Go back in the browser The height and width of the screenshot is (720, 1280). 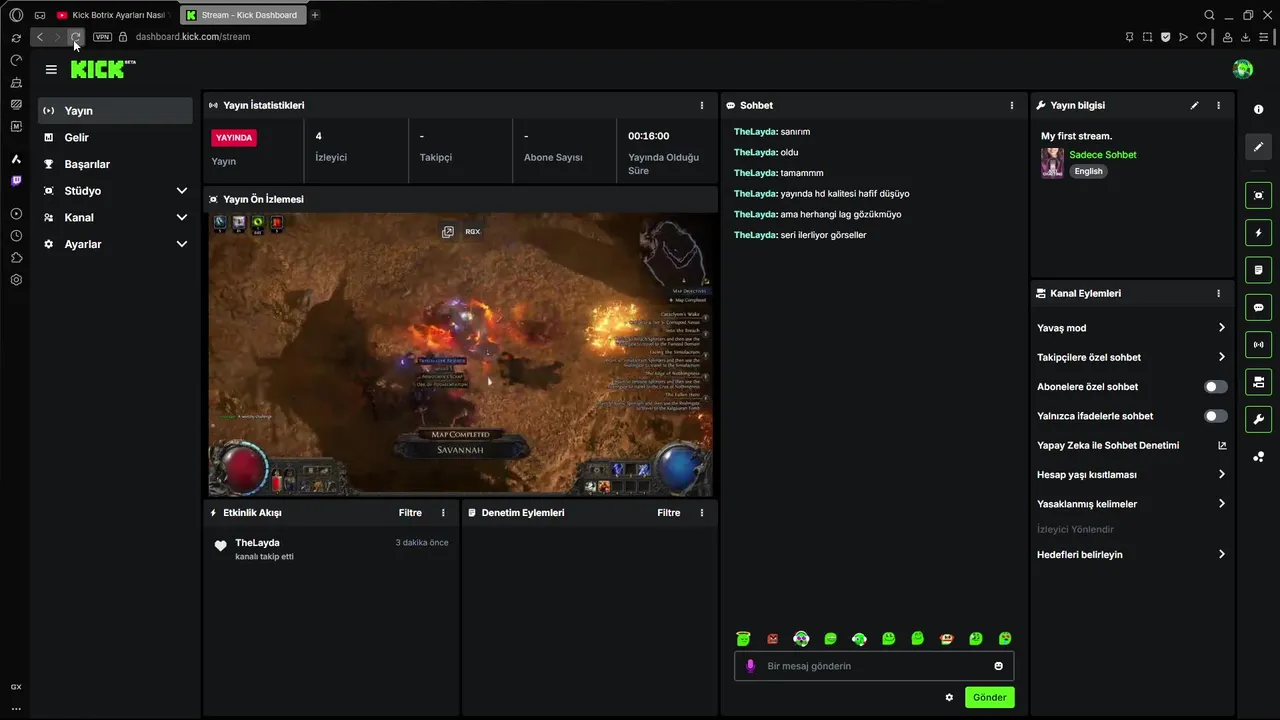40,37
